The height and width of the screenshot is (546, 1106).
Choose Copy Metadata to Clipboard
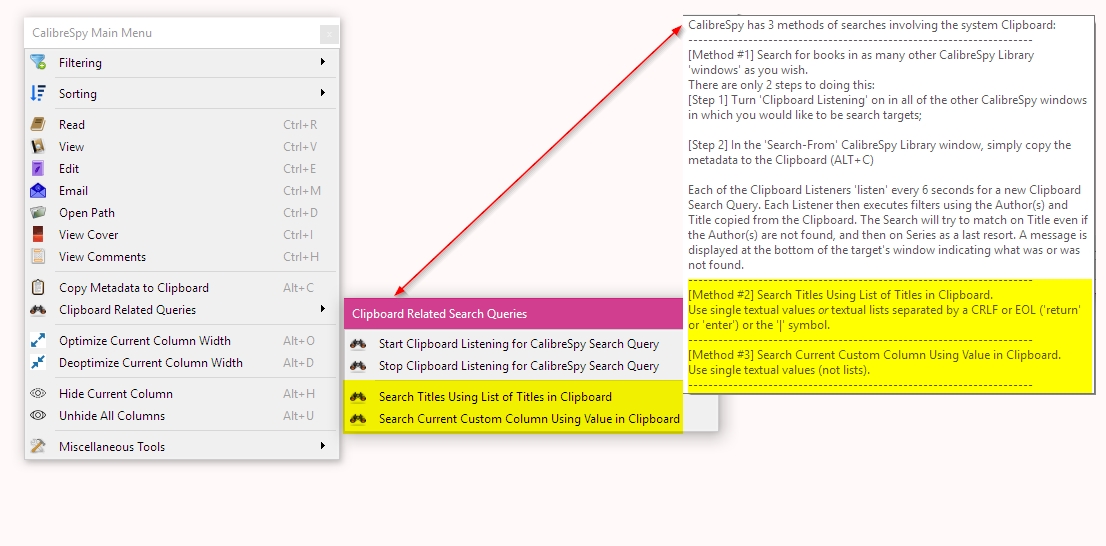182,287
